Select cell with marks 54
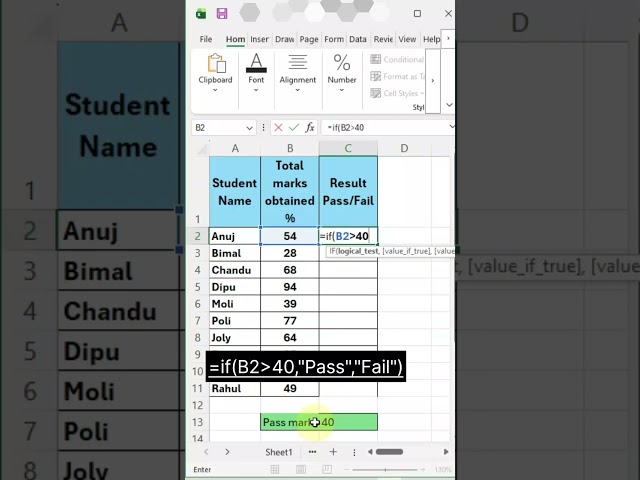The width and height of the screenshot is (640, 480). (x=290, y=236)
